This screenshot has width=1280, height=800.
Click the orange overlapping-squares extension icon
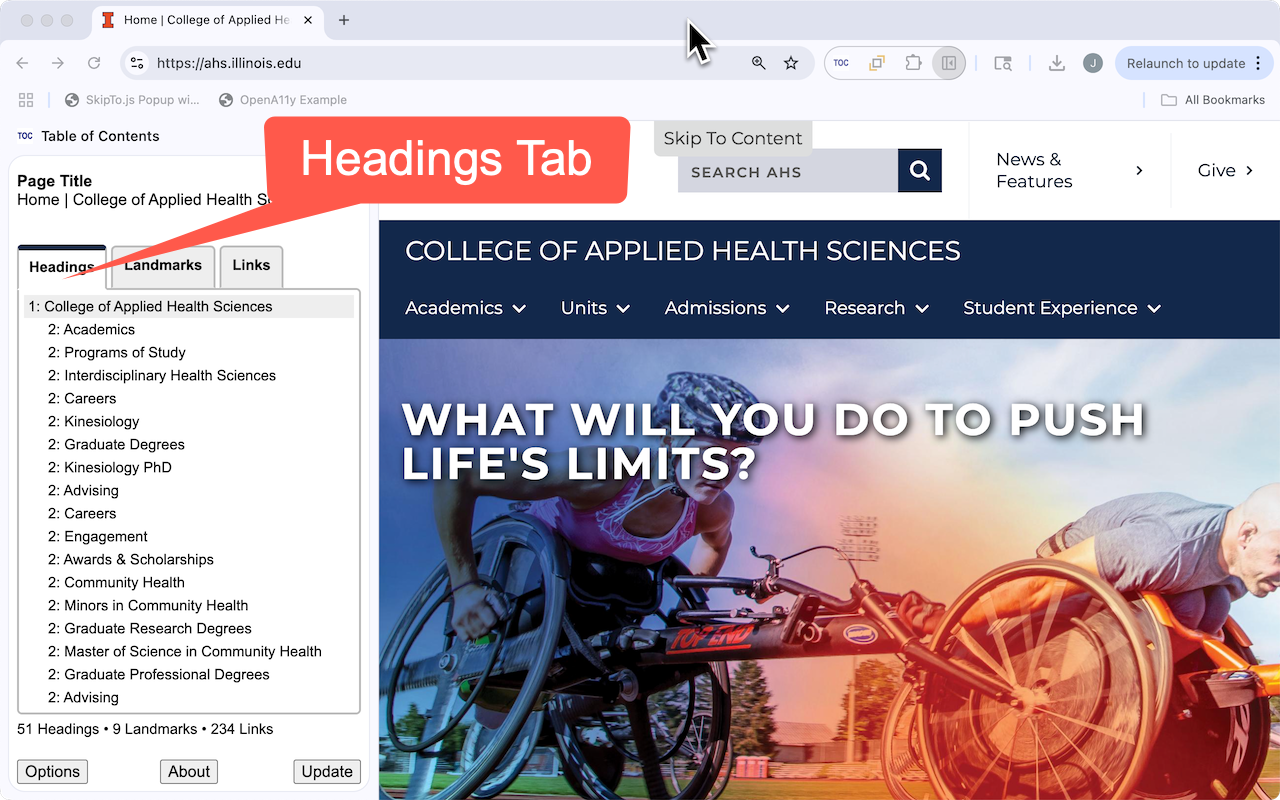tap(877, 63)
